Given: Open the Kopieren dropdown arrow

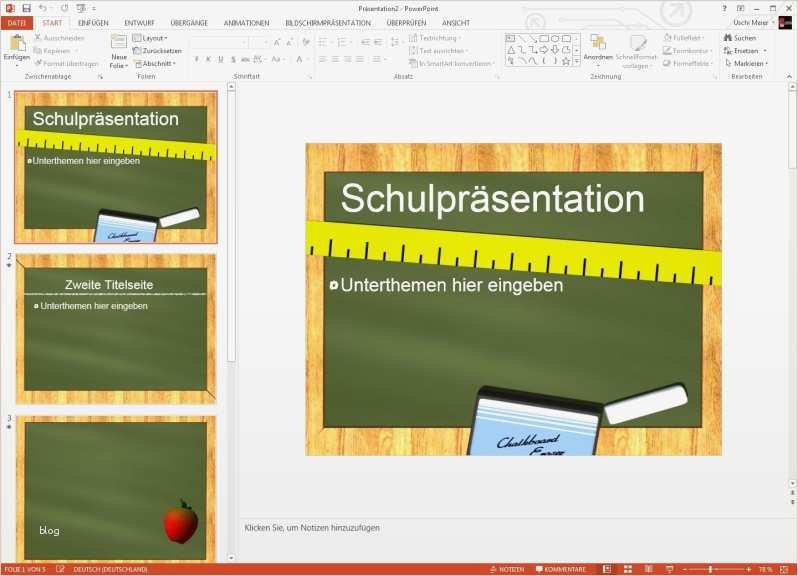Looking at the screenshot, I should [x=76, y=51].
